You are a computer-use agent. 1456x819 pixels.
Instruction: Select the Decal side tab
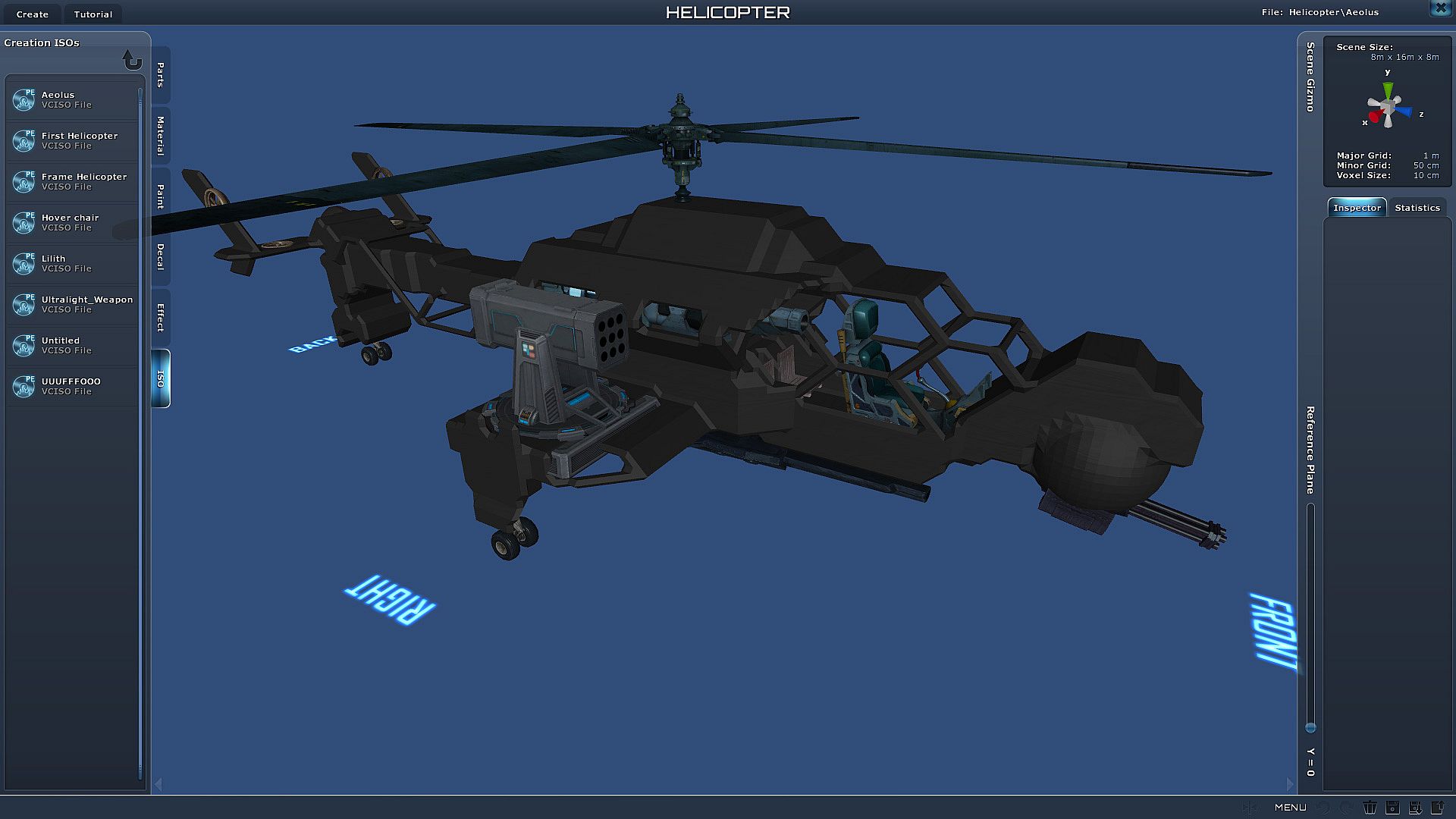point(161,257)
